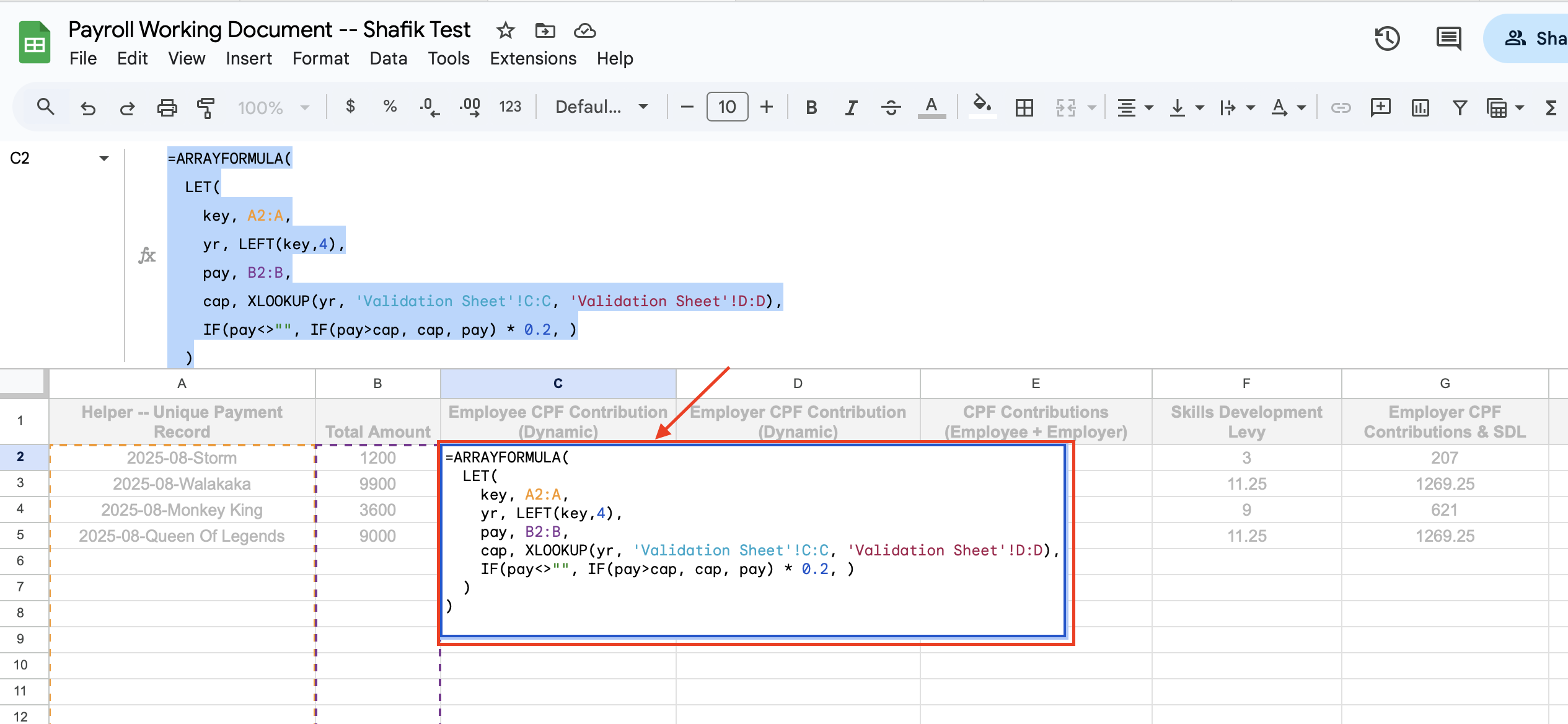This screenshot has height=724, width=1568.
Task: Undo the last action
Action: point(88,108)
